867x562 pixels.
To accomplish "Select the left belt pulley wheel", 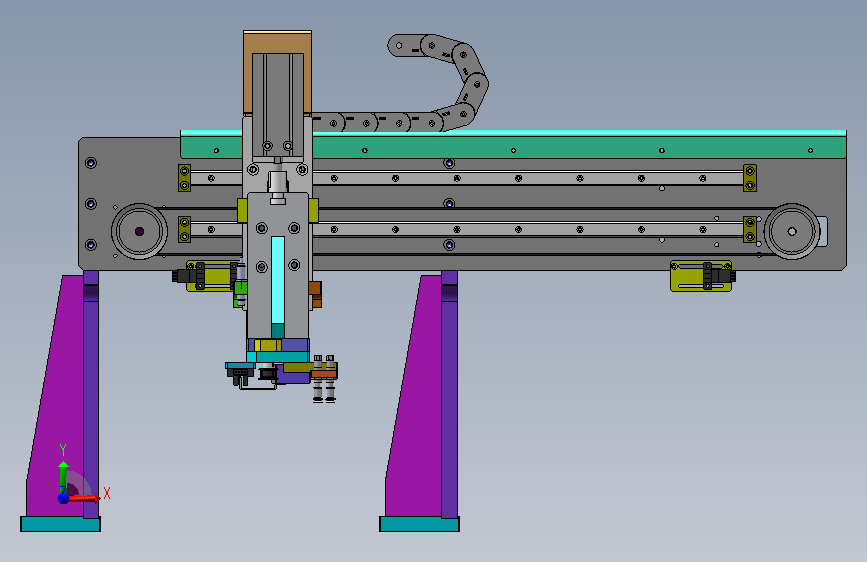I will 139,231.
